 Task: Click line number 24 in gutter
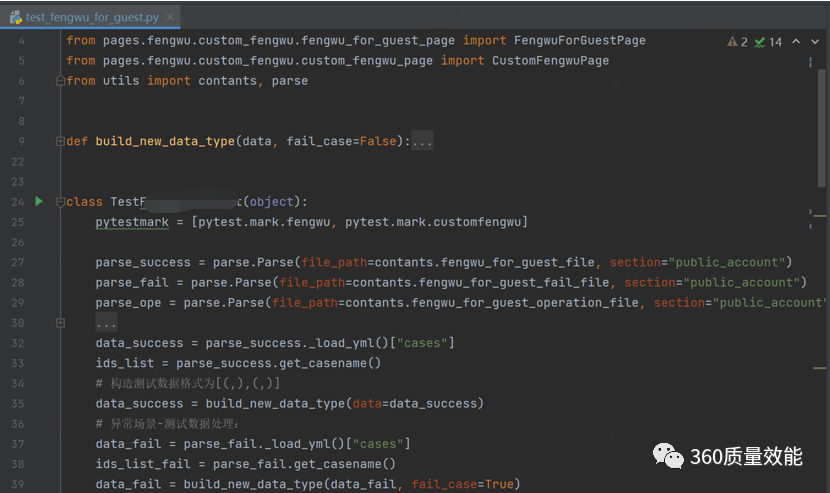click(x=17, y=202)
